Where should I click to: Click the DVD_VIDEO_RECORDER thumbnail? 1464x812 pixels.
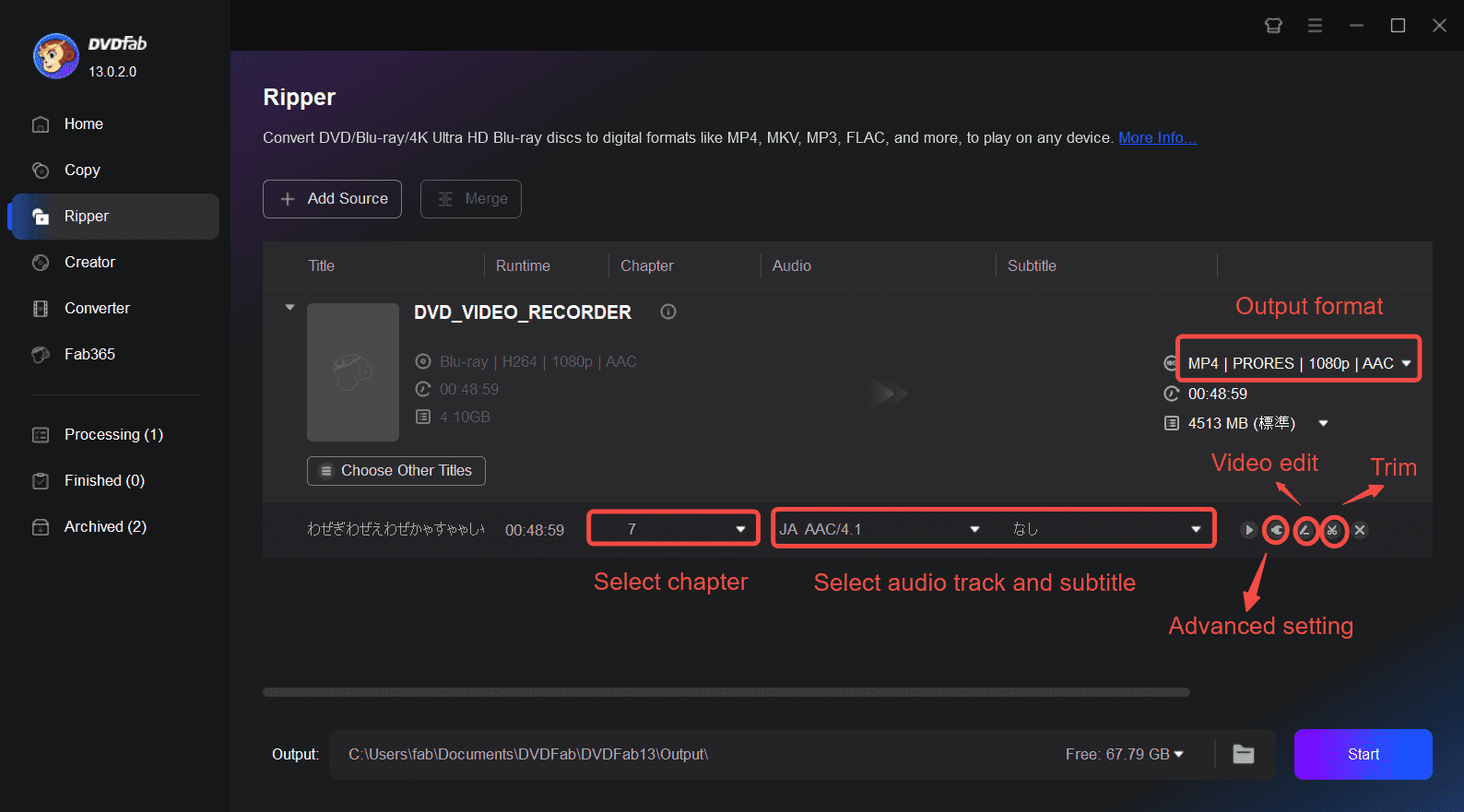pos(353,372)
